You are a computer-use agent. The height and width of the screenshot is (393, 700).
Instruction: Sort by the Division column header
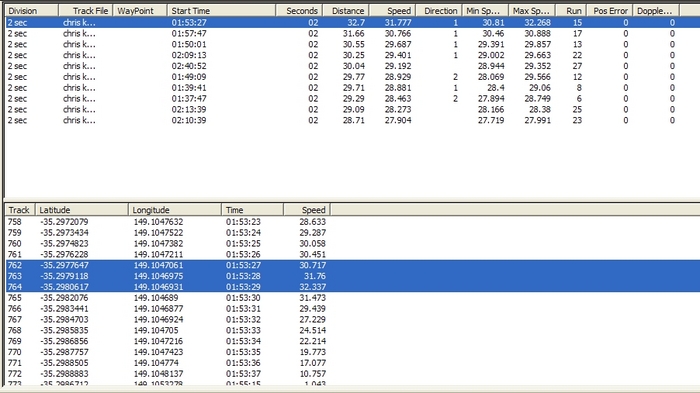pyautogui.click(x=32, y=11)
